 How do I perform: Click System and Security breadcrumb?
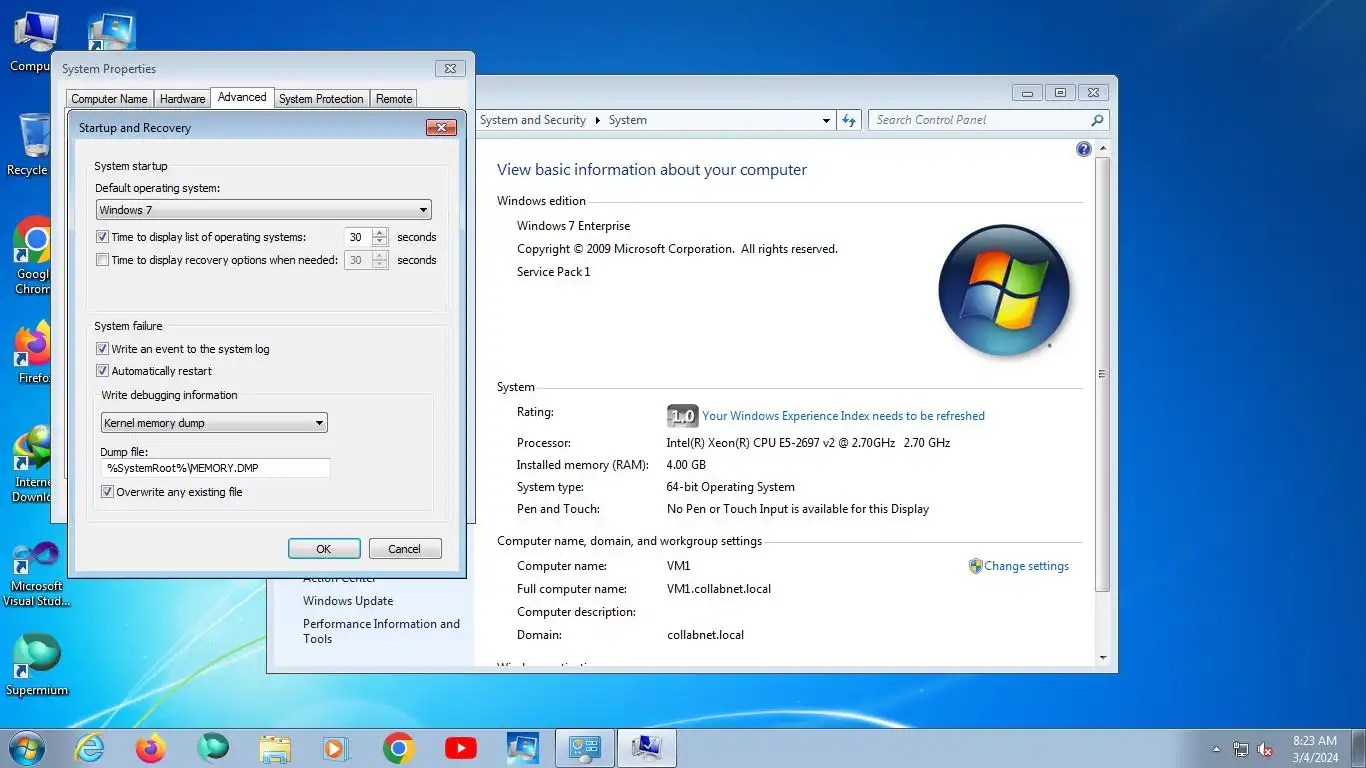tap(533, 120)
